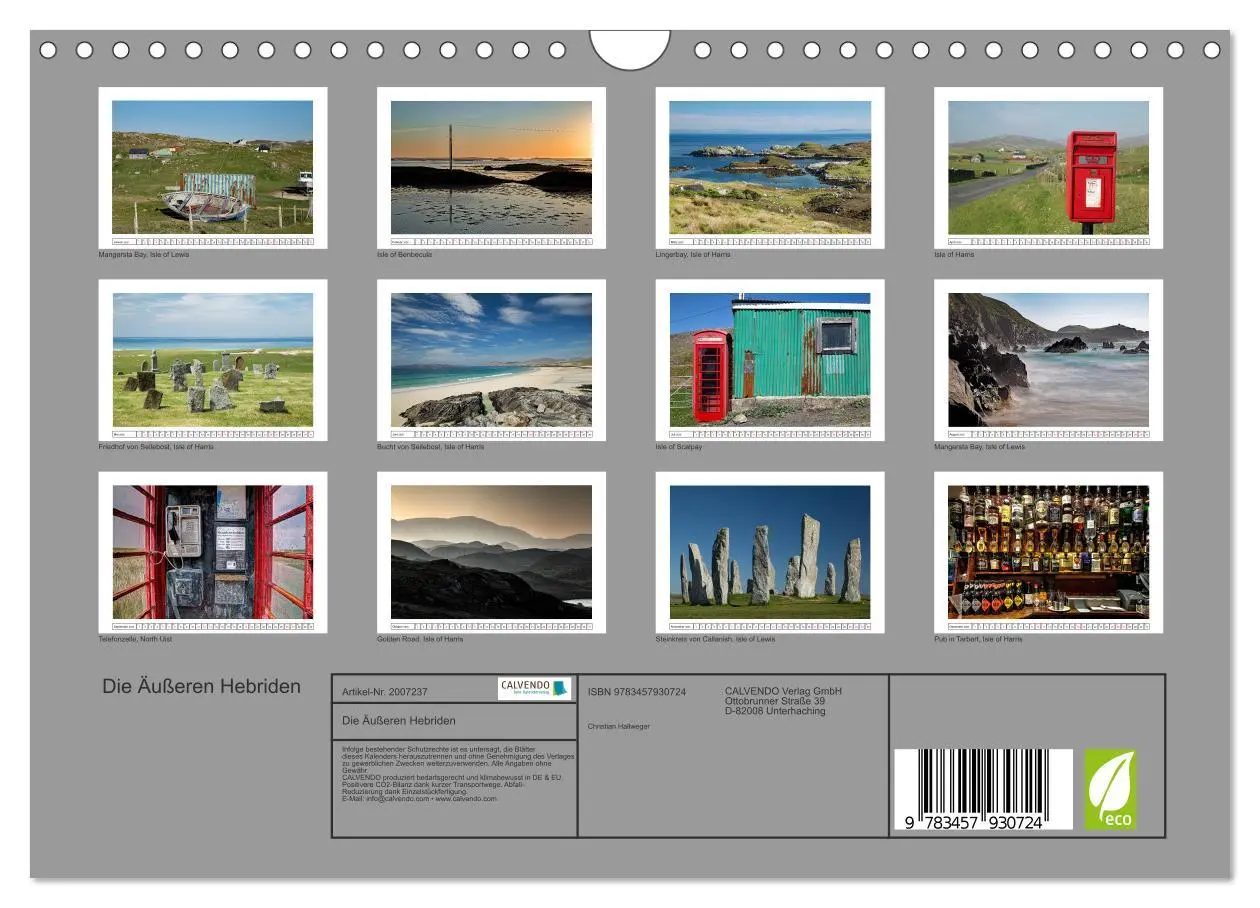The height and width of the screenshot is (908, 1260).
Task: Click the 'Isle of Benbecula' caption
Action: pos(405,255)
